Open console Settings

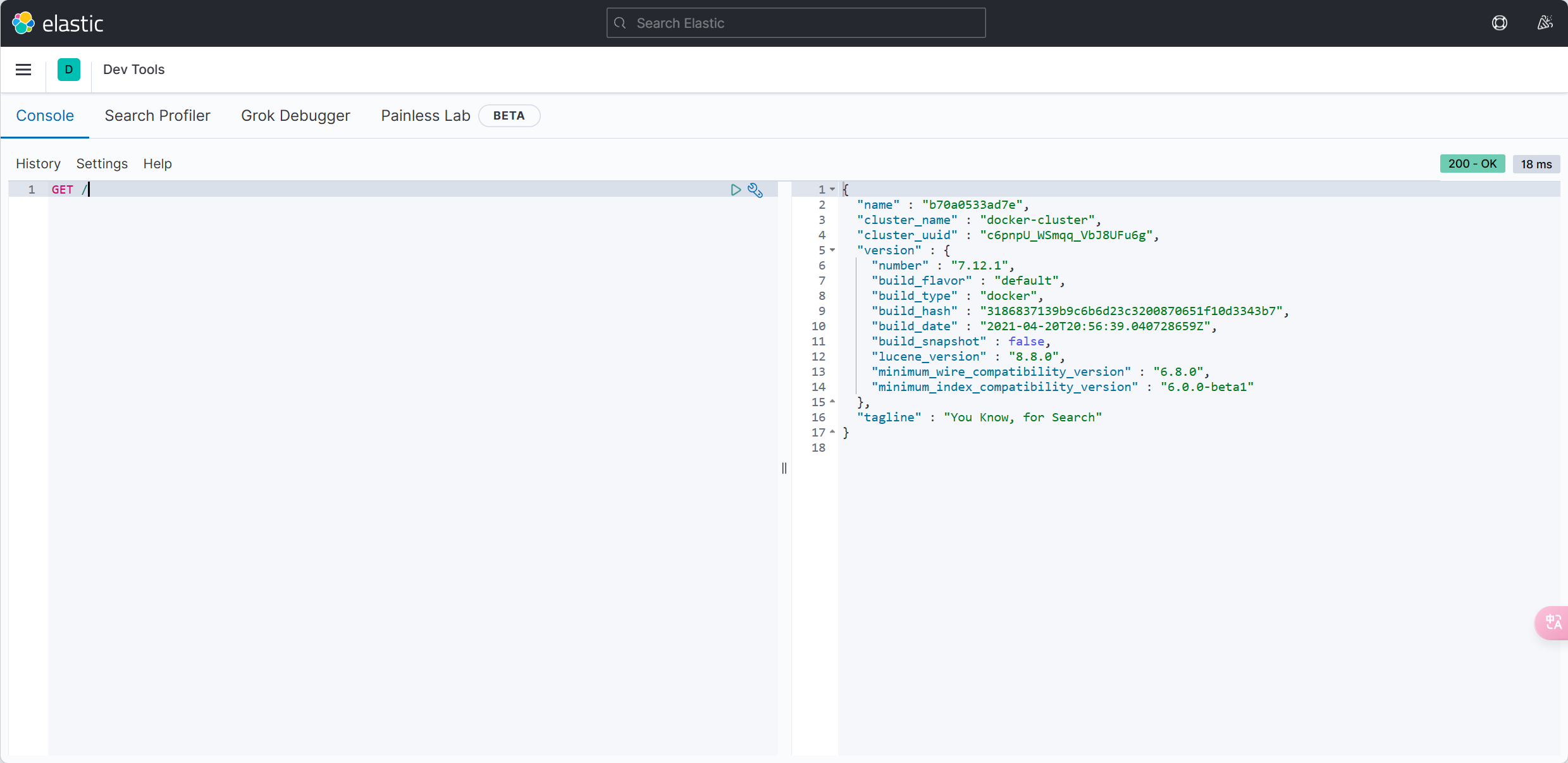102,164
